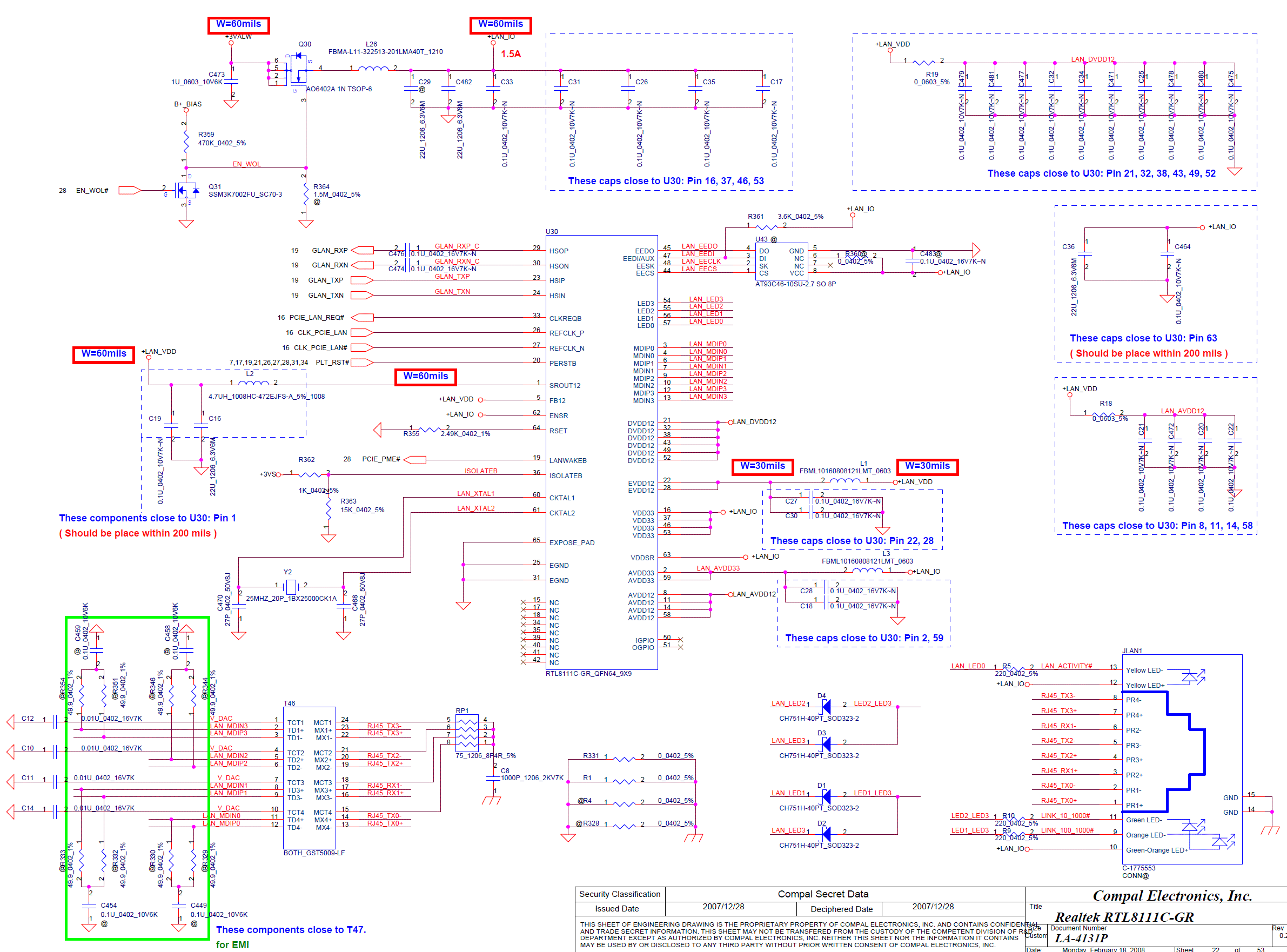Click the R19 resistor symbol
This screenshot has width=1287, height=952.
(924, 62)
